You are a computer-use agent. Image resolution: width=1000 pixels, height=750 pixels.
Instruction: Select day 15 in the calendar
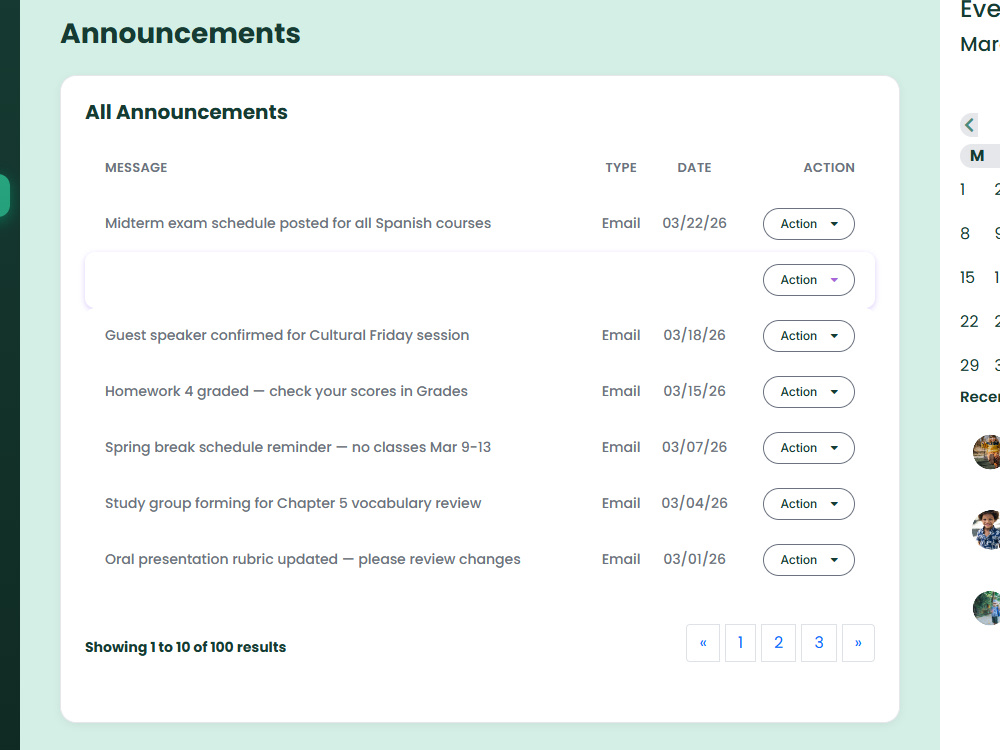click(x=967, y=277)
